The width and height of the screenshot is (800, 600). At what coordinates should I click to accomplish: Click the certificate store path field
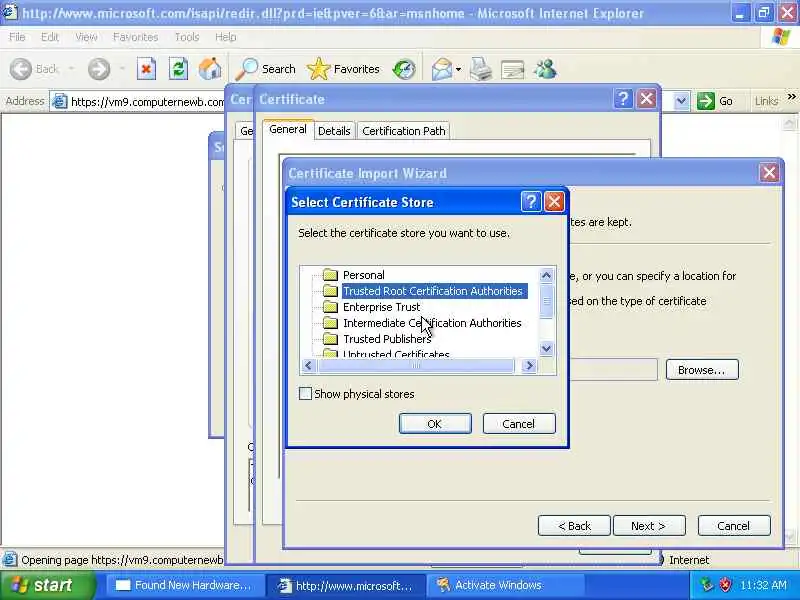[x=613, y=369]
